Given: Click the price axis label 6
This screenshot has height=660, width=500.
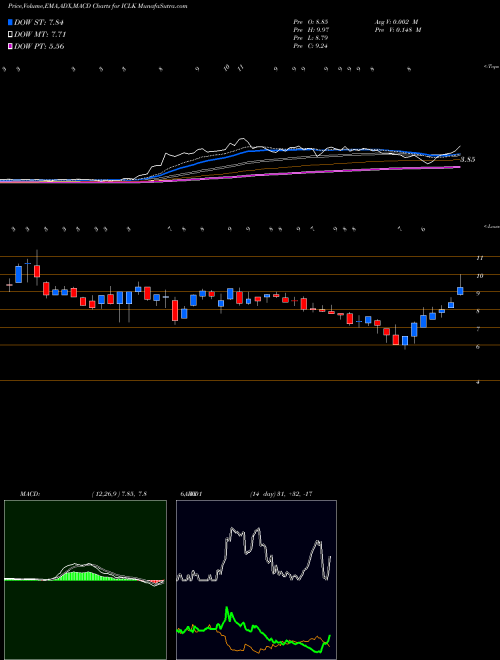Looking at the screenshot, I should 478,347.
